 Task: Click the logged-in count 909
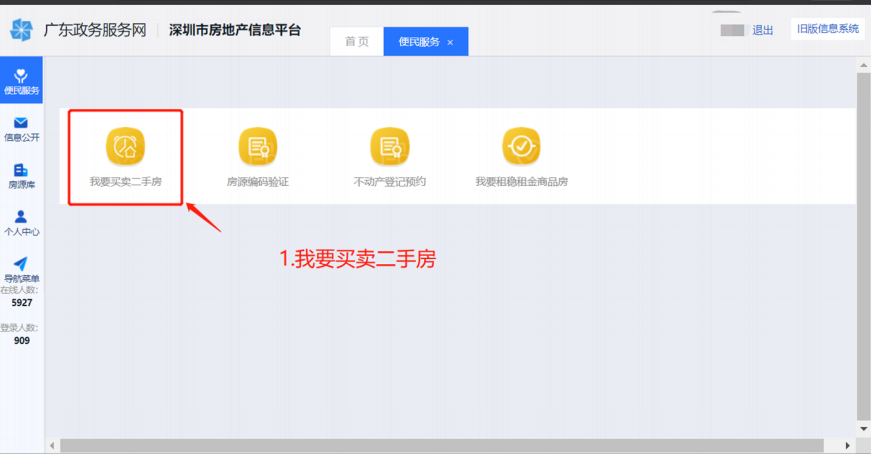click(22, 341)
